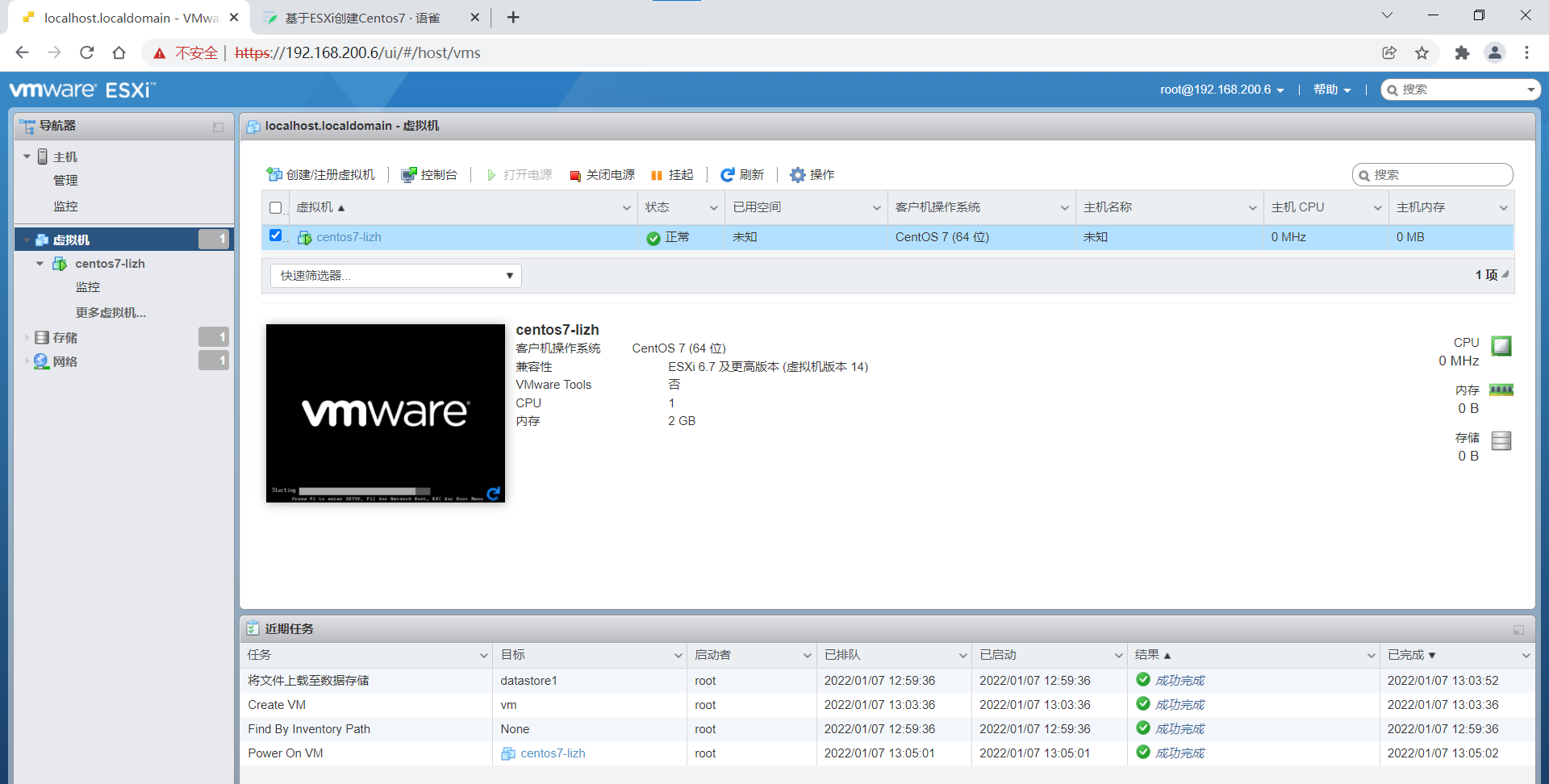
Task: Uncheck the centos7-lizh row checkbox
Action: pyautogui.click(x=276, y=236)
